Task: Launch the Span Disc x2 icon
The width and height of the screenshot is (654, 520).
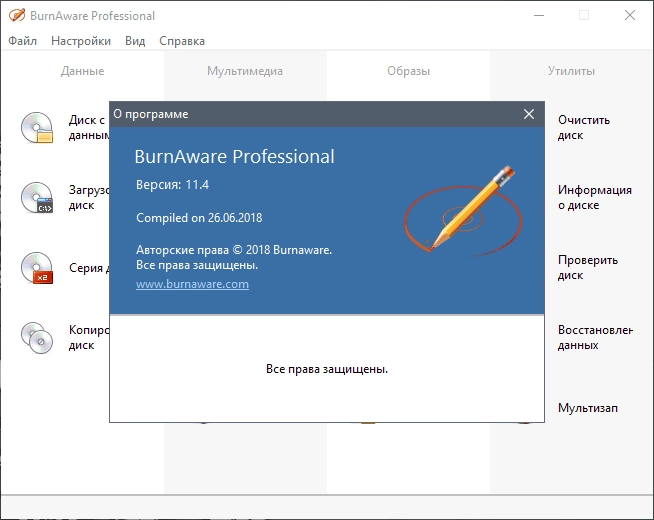Action: tap(37, 268)
